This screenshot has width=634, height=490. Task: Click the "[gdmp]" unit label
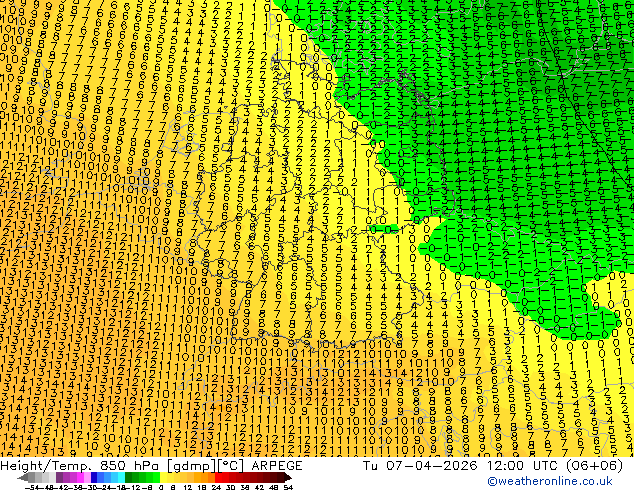[192, 466]
